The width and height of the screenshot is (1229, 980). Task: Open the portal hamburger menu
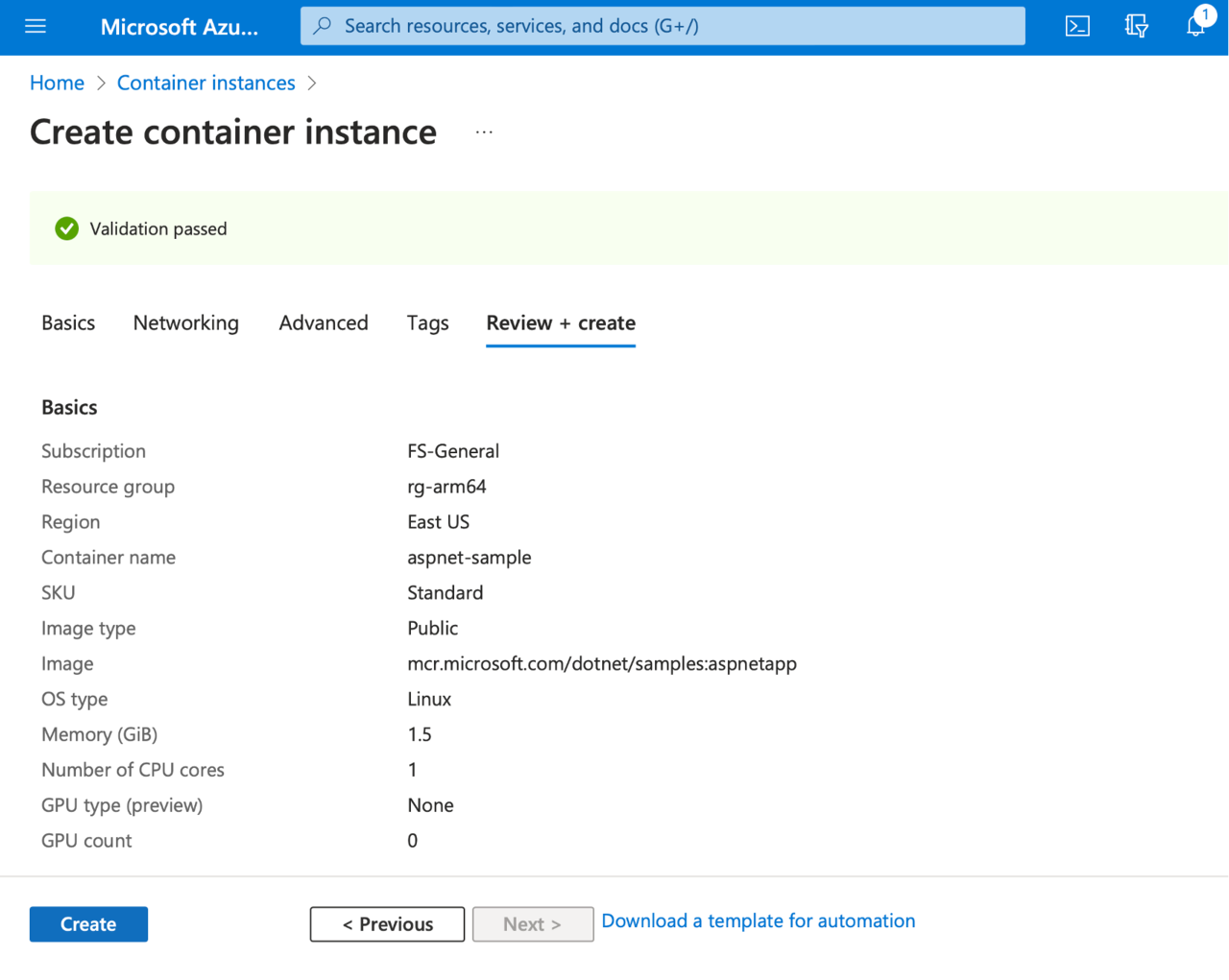pyautogui.click(x=36, y=27)
